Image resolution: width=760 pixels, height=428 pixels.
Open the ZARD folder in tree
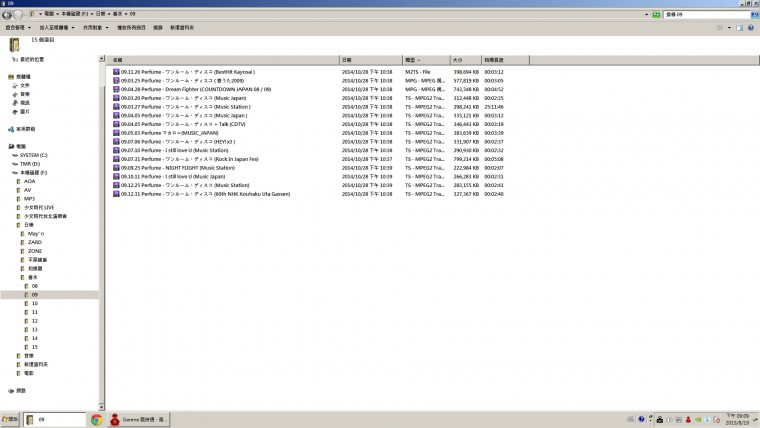[x=35, y=242]
